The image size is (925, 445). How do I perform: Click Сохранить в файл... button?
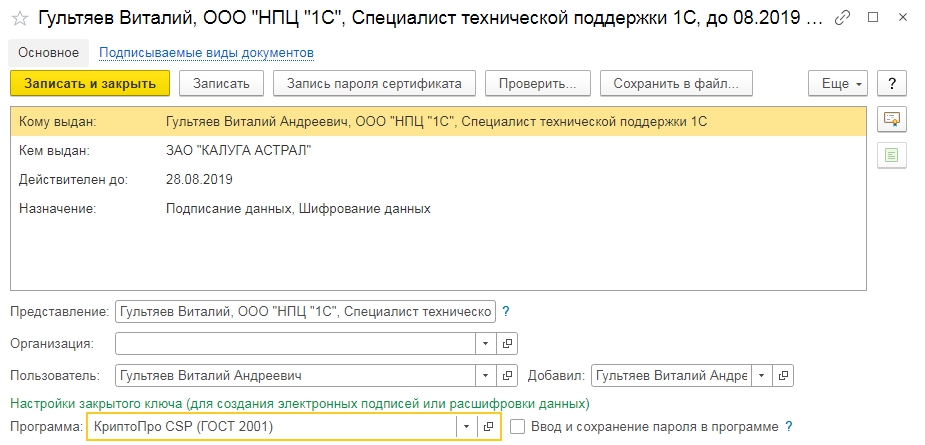(x=676, y=83)
